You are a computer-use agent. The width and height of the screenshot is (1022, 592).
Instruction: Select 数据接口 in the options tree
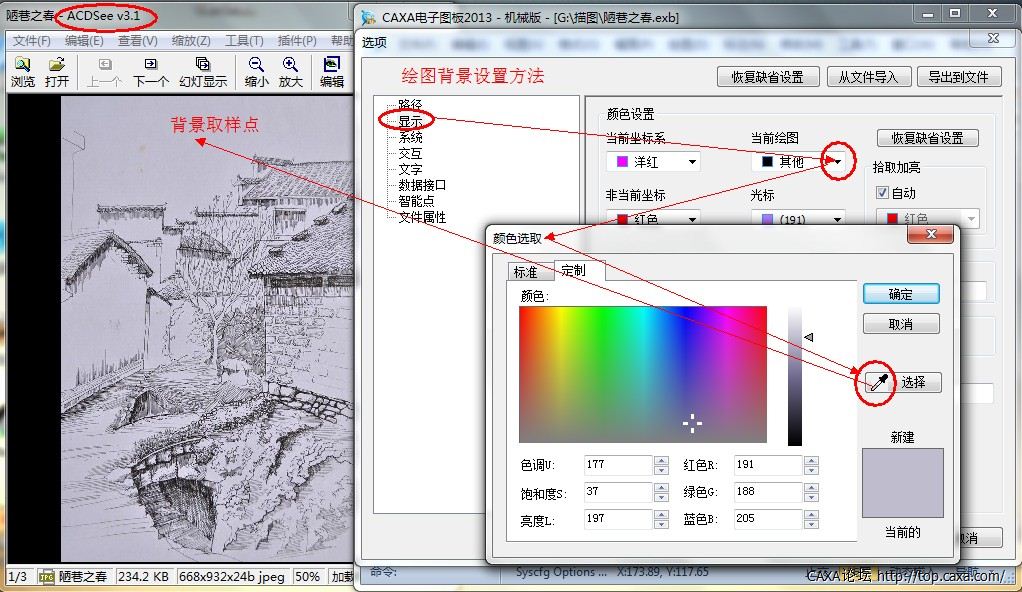point(422,185)
